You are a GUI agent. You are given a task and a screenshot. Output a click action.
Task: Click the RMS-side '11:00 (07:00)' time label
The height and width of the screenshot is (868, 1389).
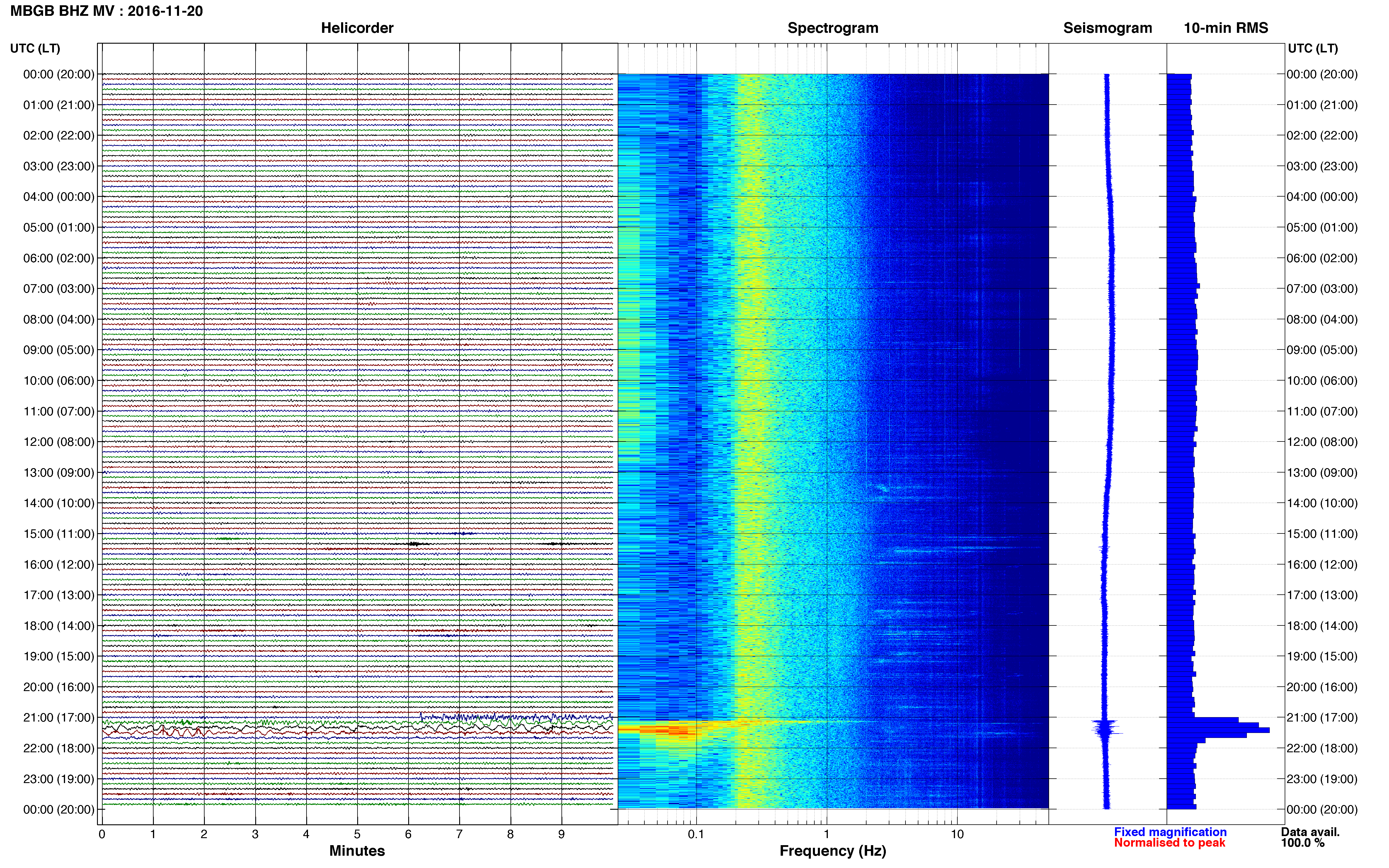click(1322, 412)
